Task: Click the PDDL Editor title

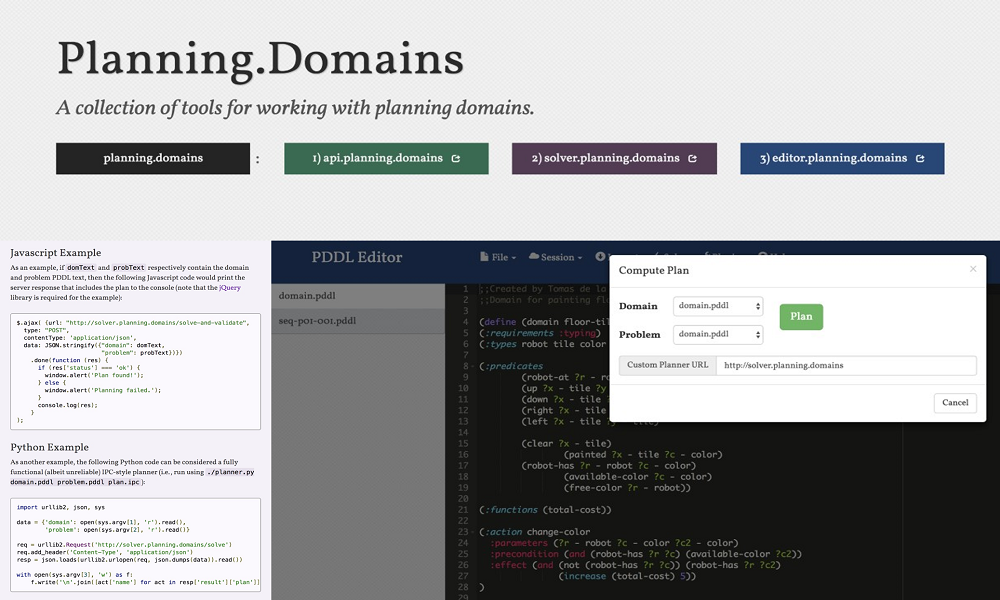Action: point(357,257)
